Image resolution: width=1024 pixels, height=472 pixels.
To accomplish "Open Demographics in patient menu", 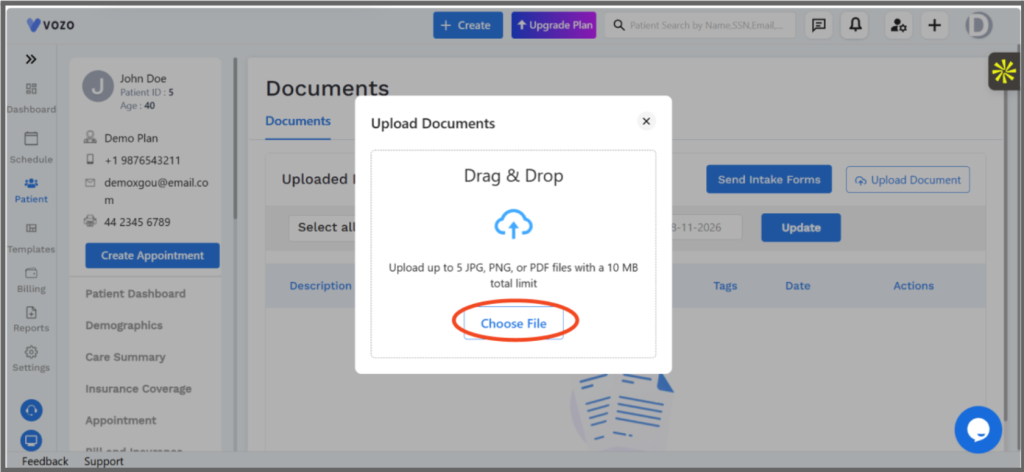I will 124,325.
